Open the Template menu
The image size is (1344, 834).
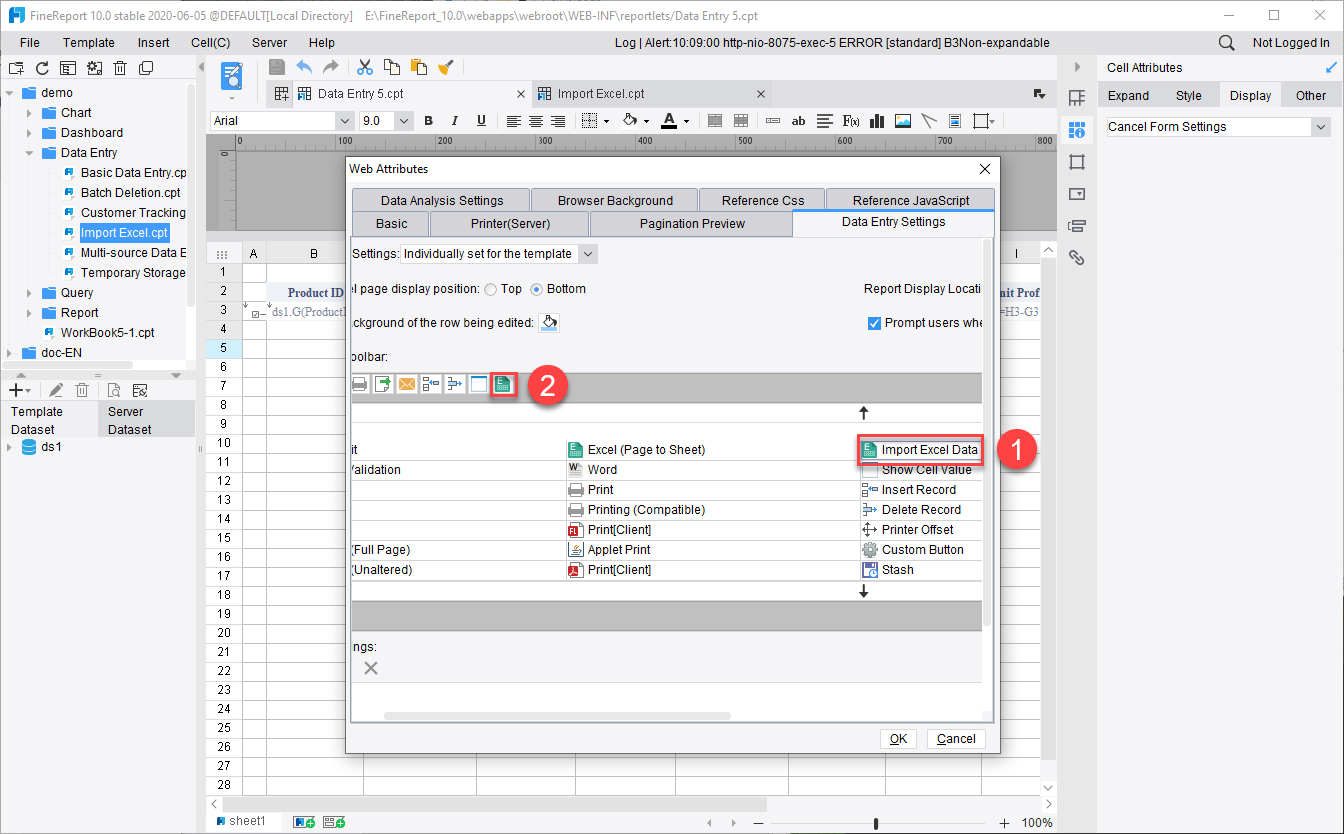[x=88, y=42]
